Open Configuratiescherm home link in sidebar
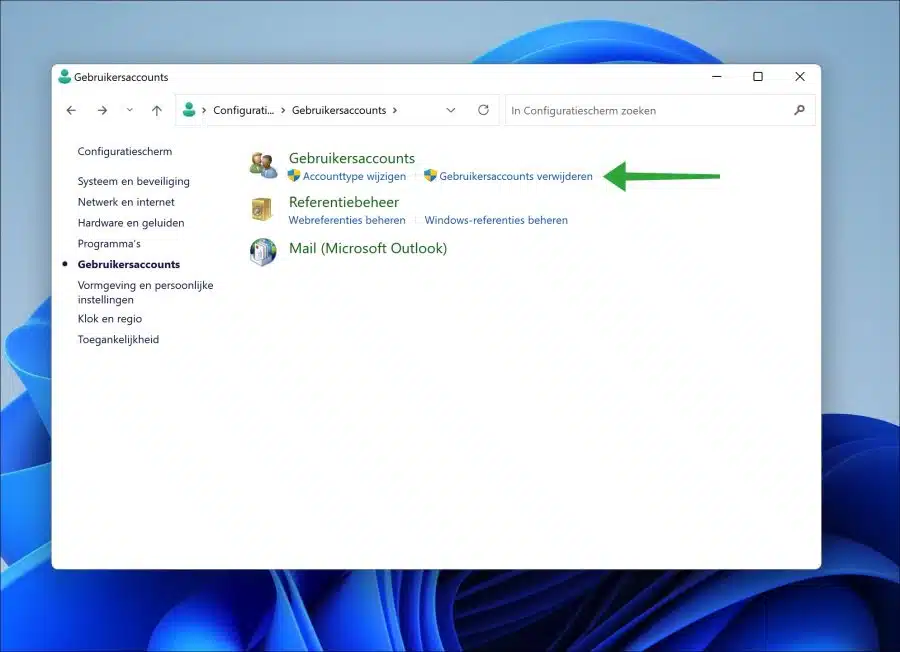 [x=125, y=152]
